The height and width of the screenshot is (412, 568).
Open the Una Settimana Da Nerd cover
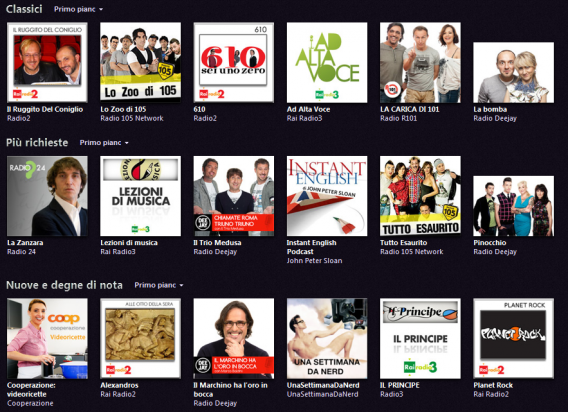(x=327, y=338)
